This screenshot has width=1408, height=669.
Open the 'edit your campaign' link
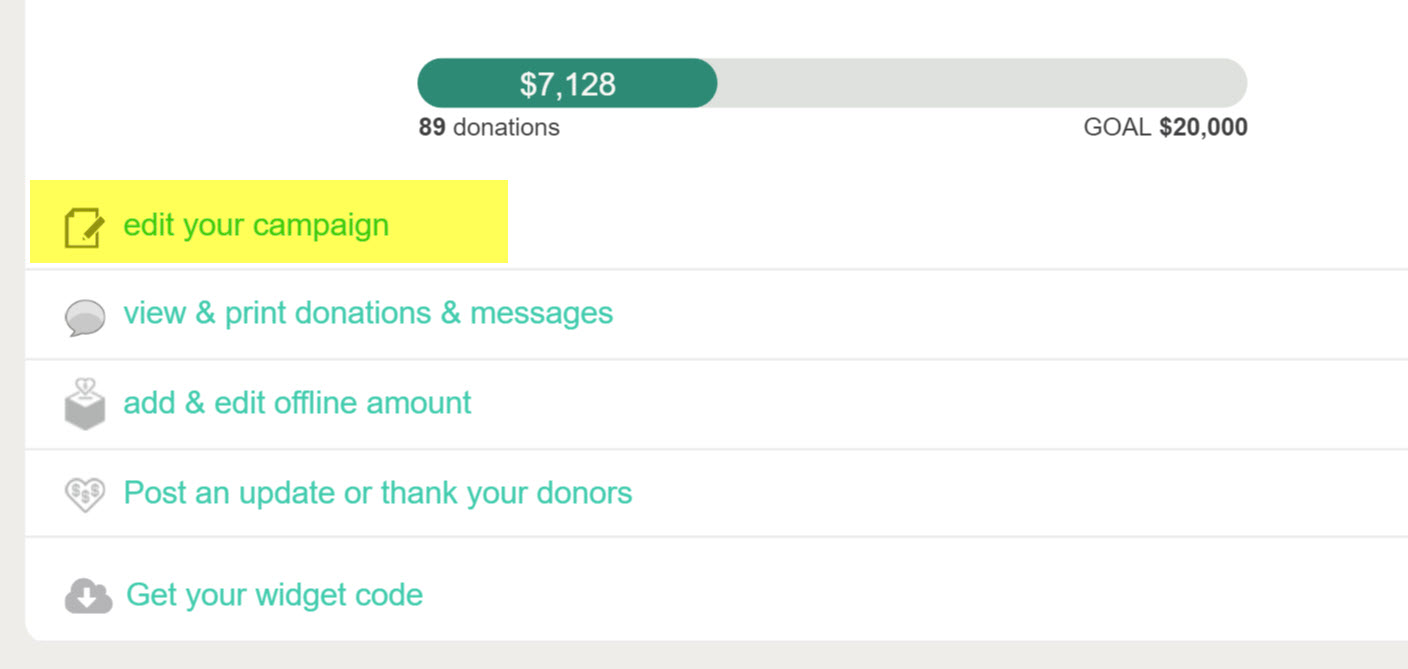(x=256, y=225)
